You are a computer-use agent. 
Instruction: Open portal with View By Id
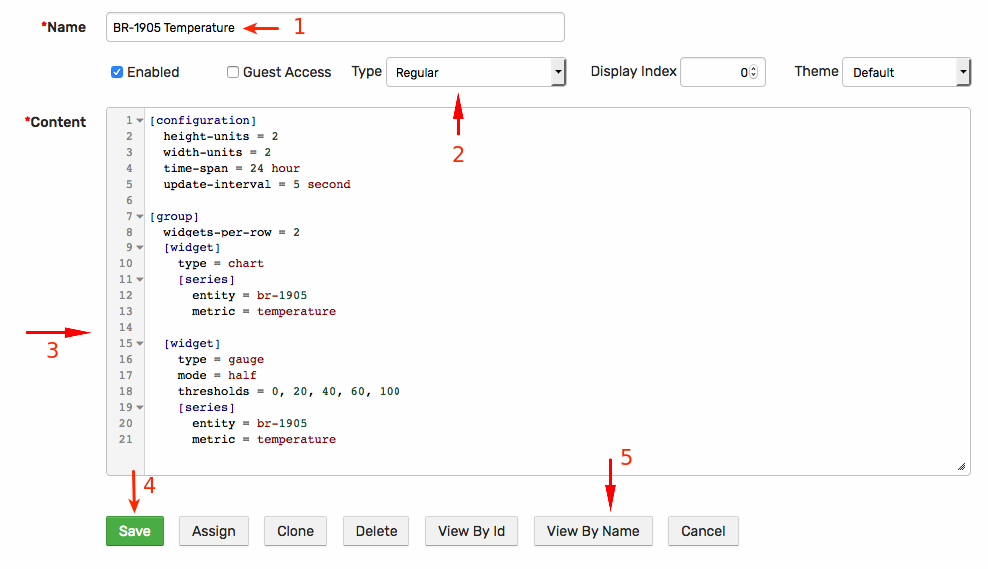[x=471, y=531]
